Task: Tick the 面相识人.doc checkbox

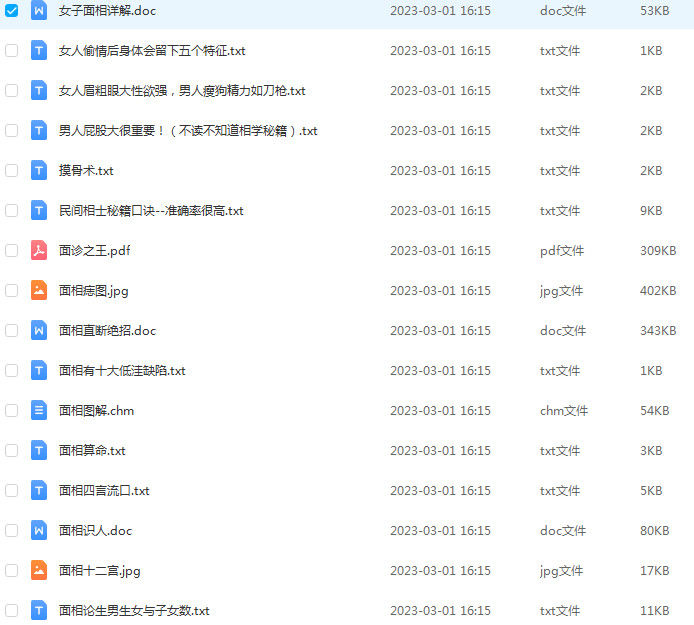Action: pos(12,530)
